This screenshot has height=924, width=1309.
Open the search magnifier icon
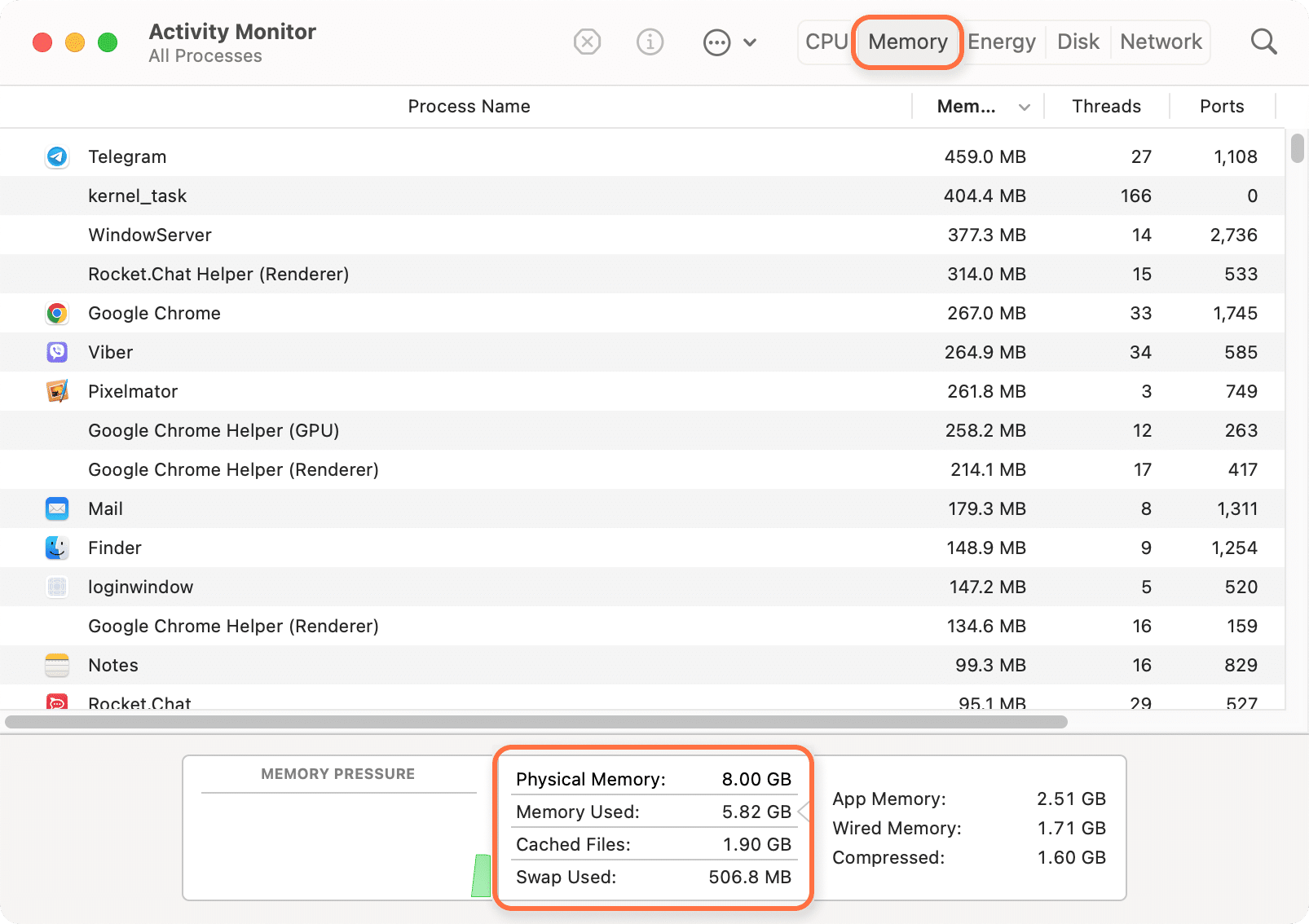(x=1263, y=42)
